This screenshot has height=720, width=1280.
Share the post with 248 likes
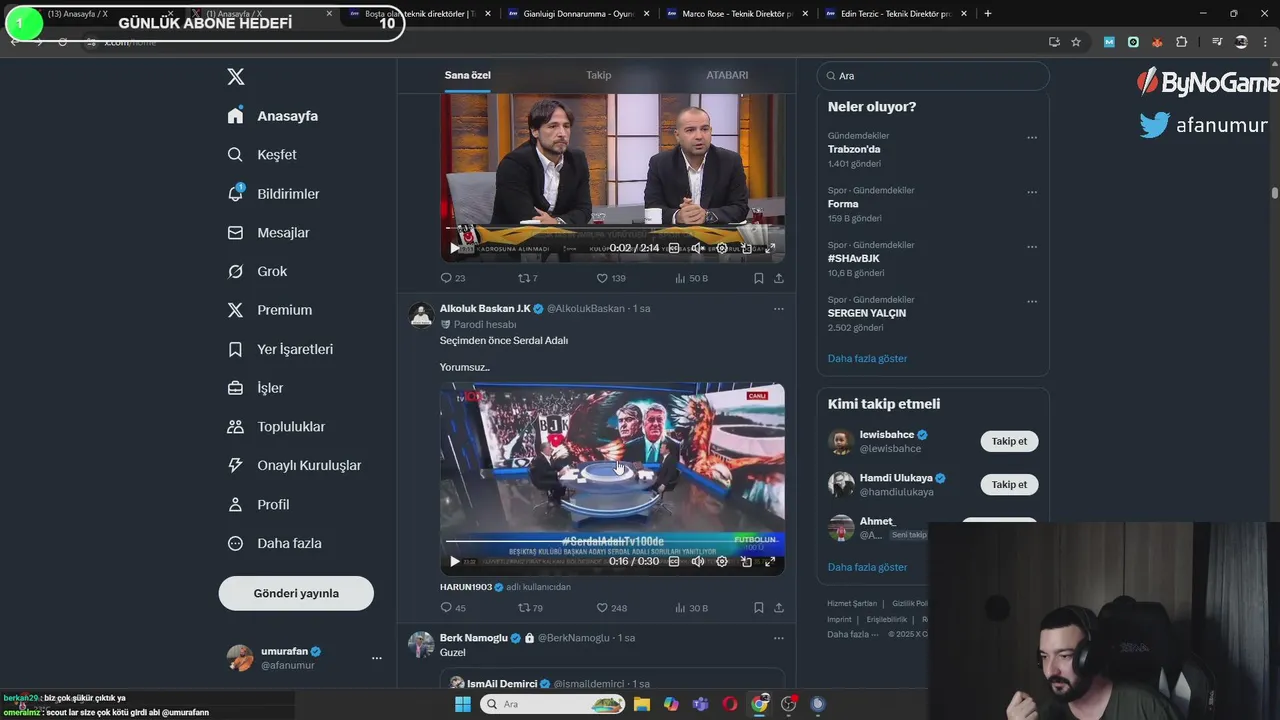click(779, 607)
